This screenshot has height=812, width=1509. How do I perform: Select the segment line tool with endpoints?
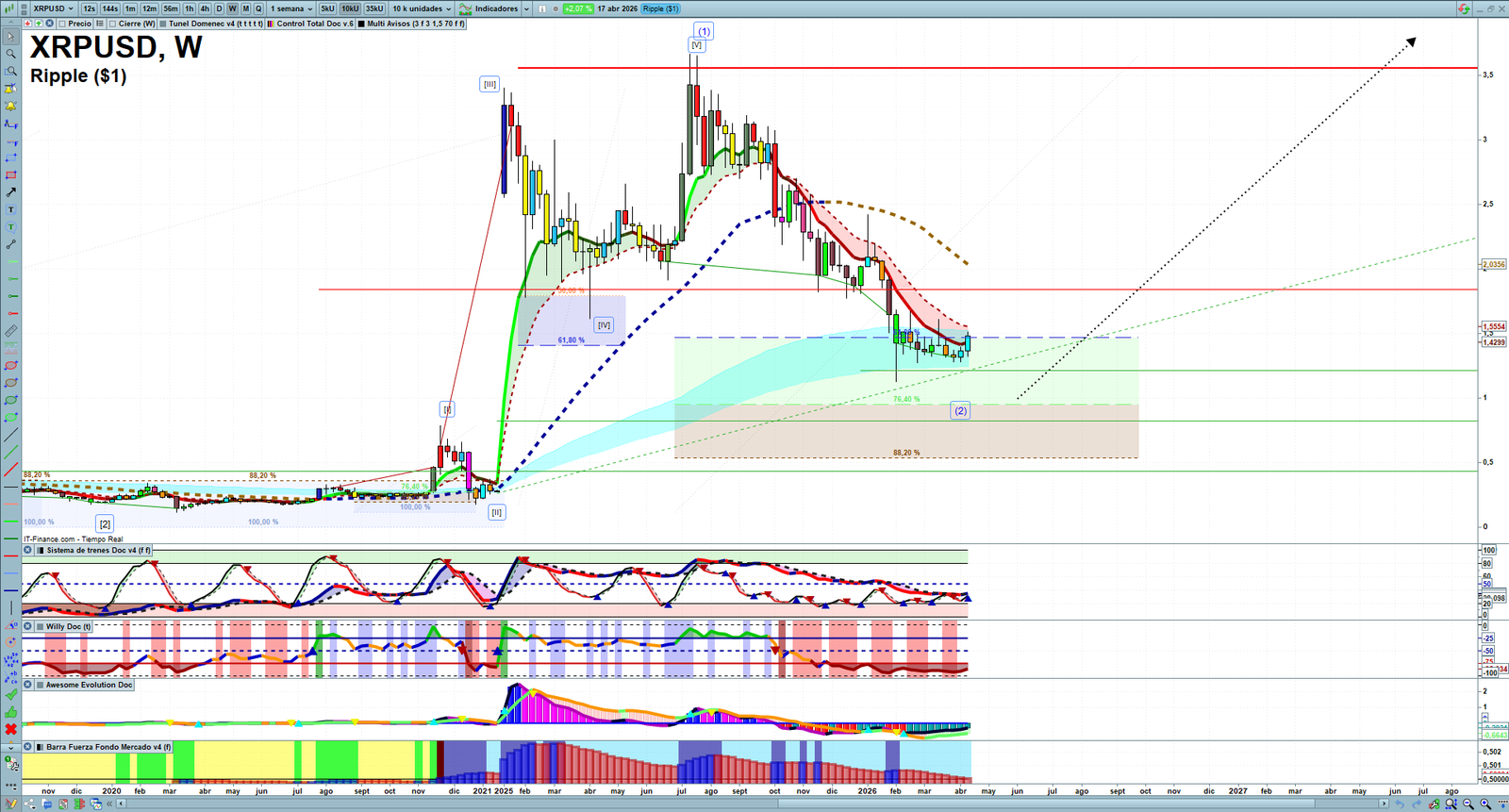click(x=10, y=244)
